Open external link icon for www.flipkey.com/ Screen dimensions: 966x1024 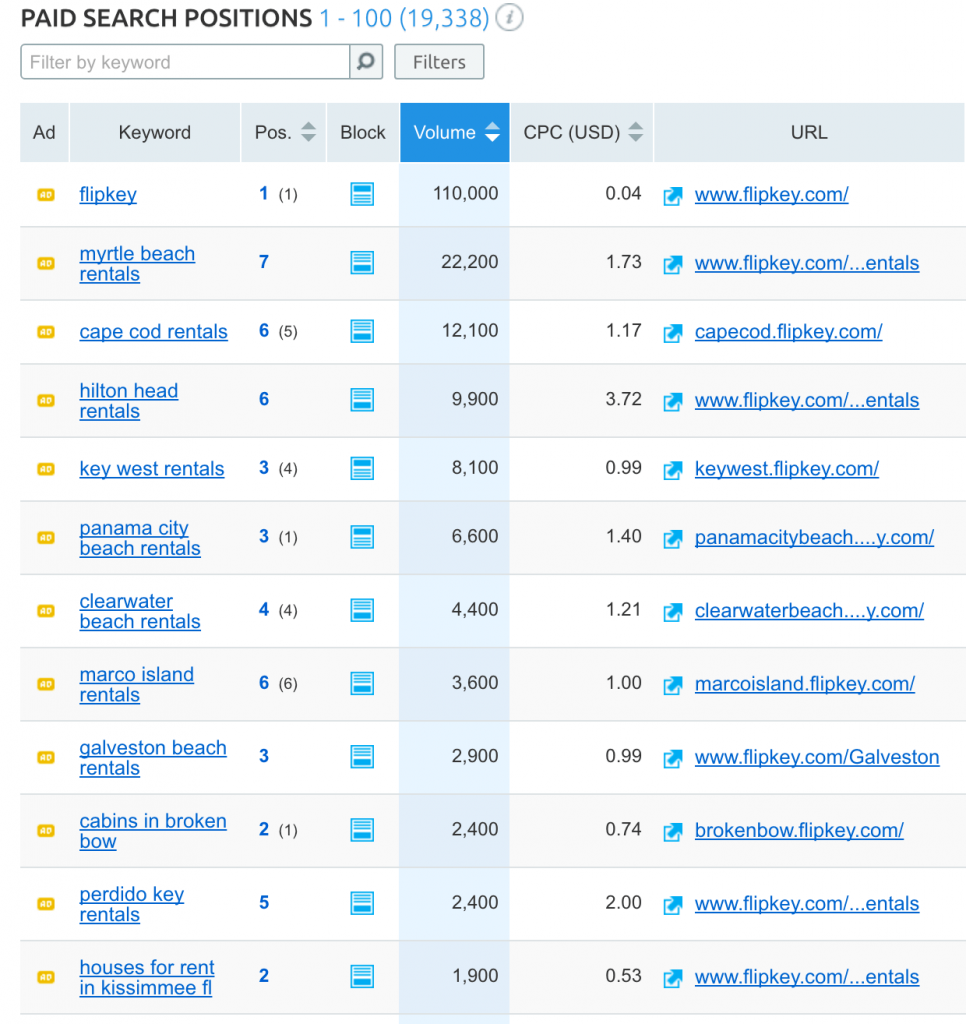tap(673, 196)
